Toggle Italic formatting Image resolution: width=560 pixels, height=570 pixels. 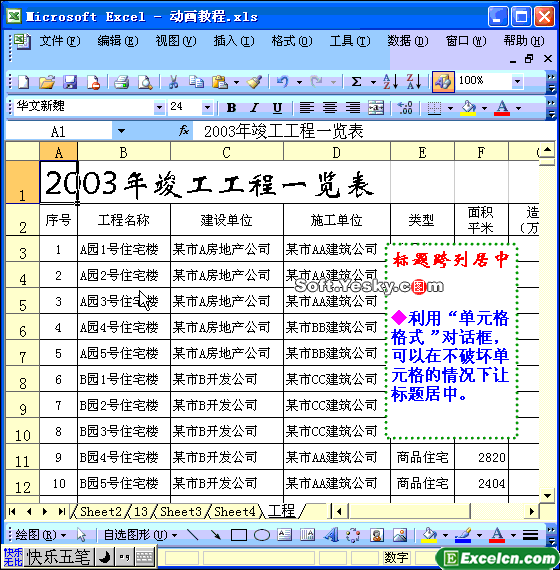(x=254, y=108)
